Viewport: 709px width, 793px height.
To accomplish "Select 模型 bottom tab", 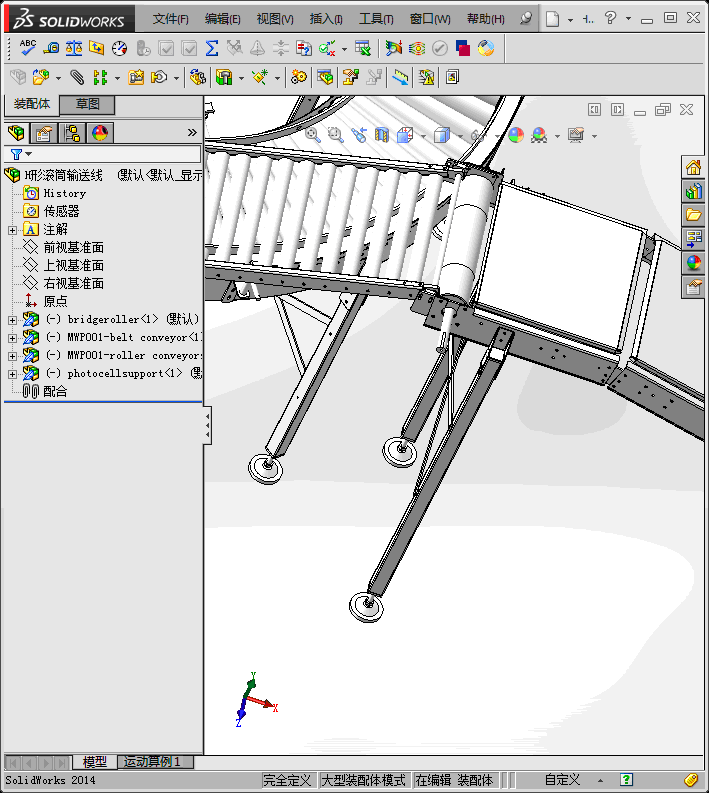I will pos(94,762).
